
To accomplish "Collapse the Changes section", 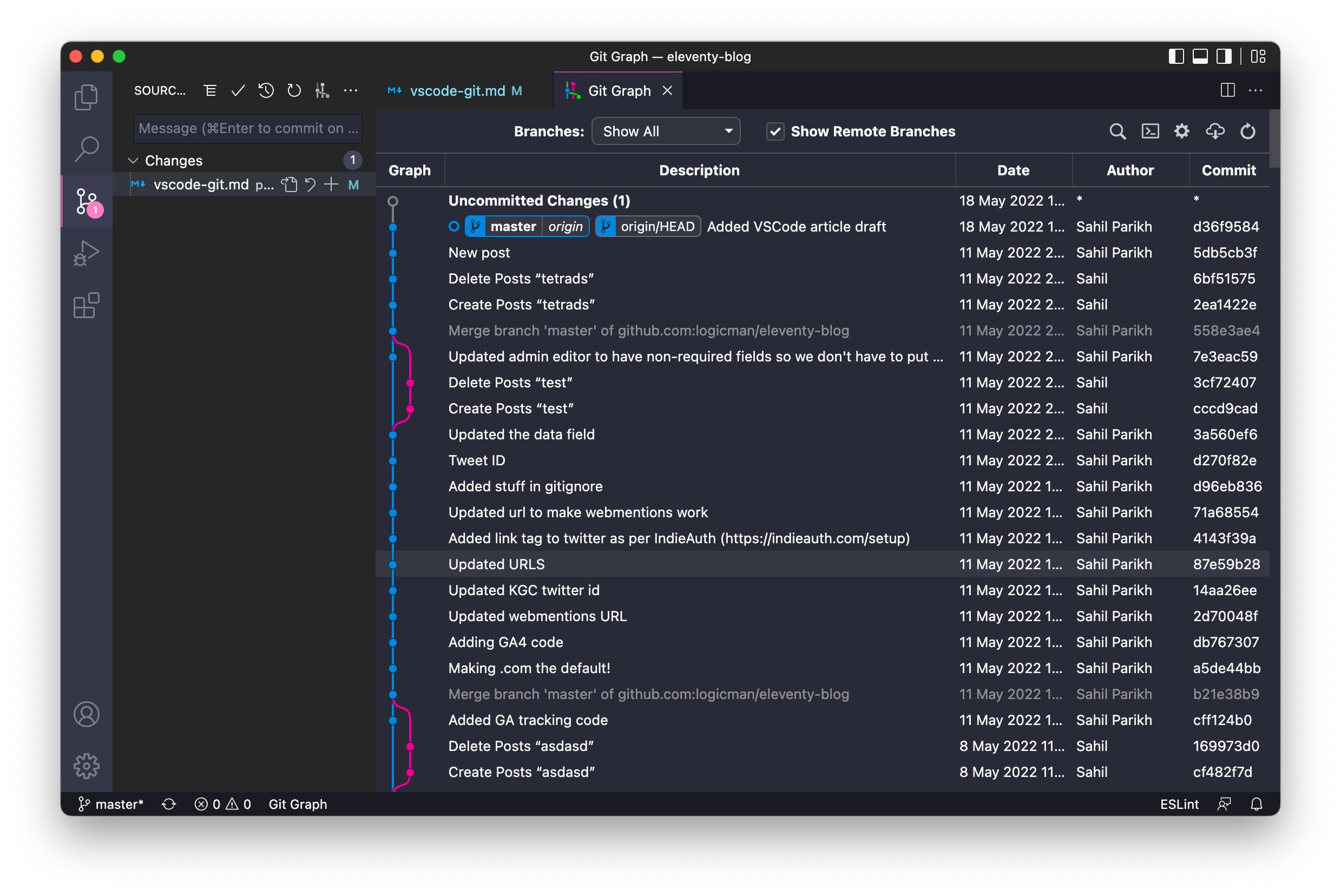I will tap(133, 161).
